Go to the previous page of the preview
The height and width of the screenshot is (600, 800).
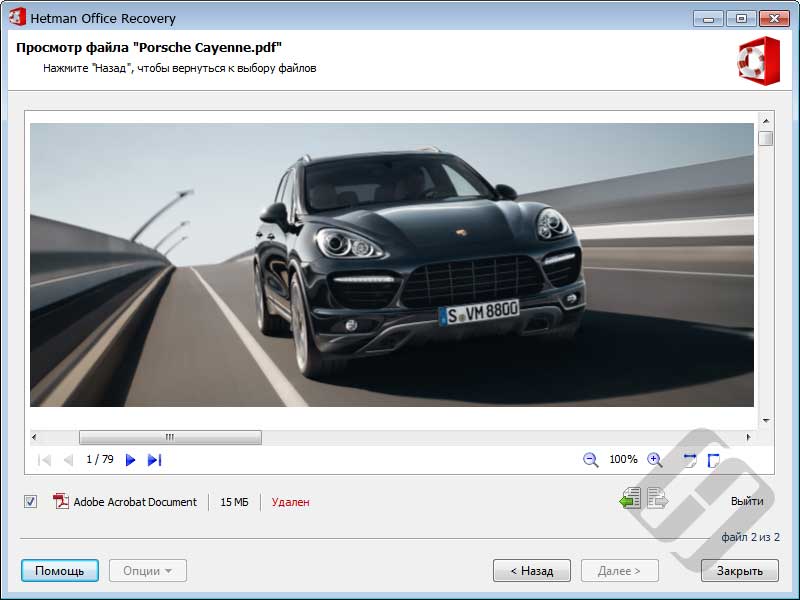pos(68,460)
